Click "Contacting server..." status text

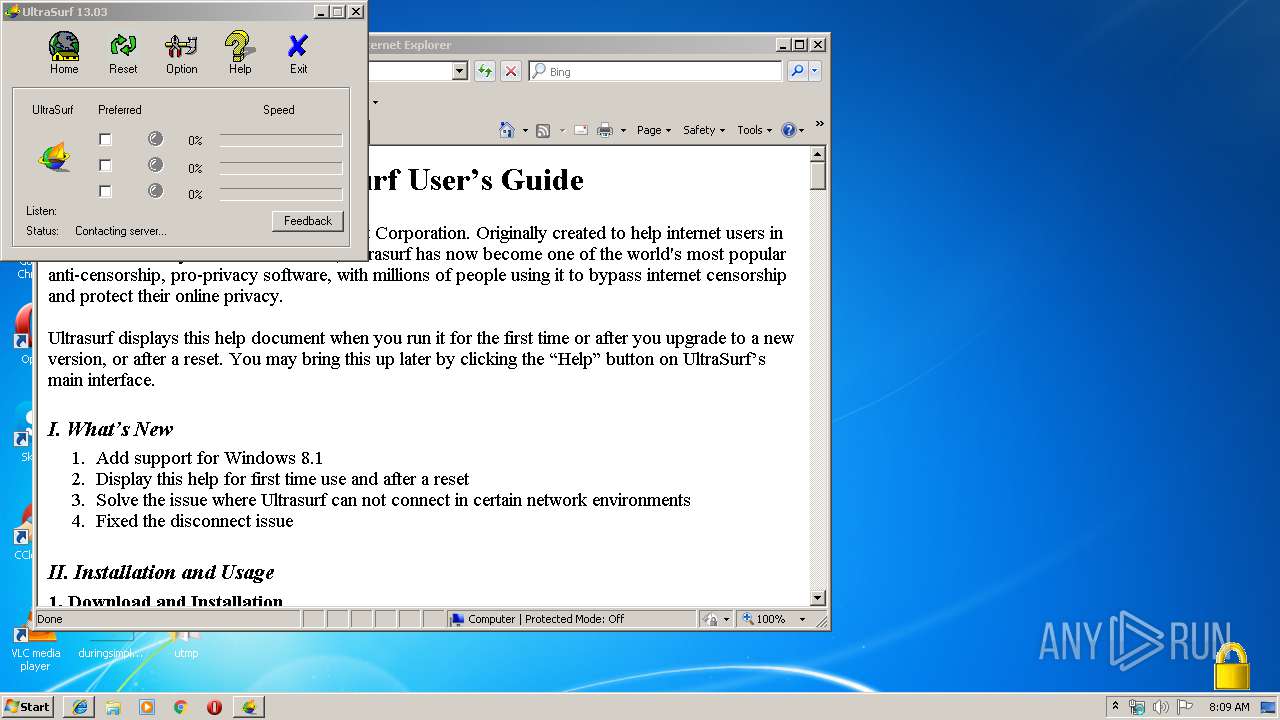[120, 231]
